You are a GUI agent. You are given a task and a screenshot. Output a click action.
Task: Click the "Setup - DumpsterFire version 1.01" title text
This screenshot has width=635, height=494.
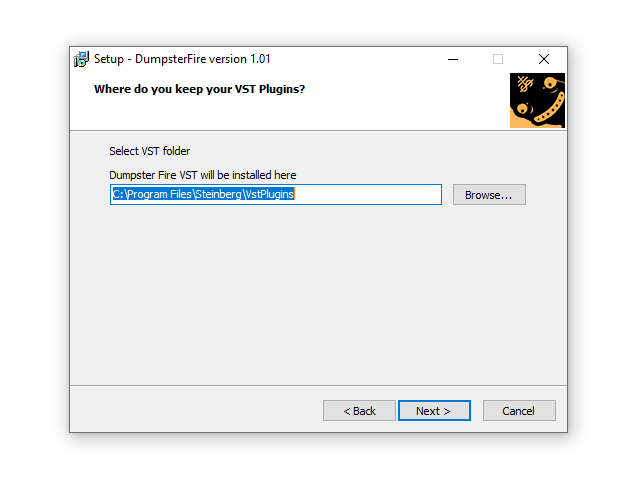tap(182, 59)
